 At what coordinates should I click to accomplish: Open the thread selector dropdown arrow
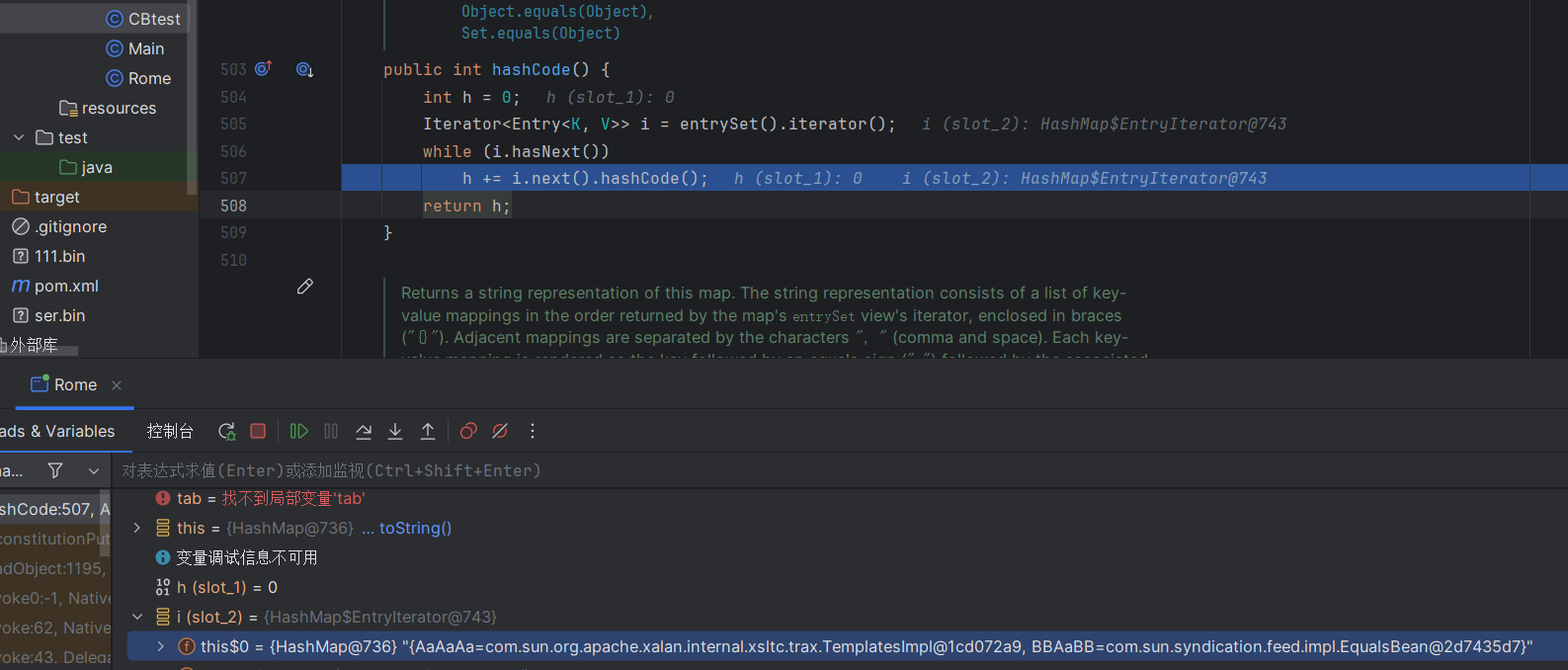point(94,470)
